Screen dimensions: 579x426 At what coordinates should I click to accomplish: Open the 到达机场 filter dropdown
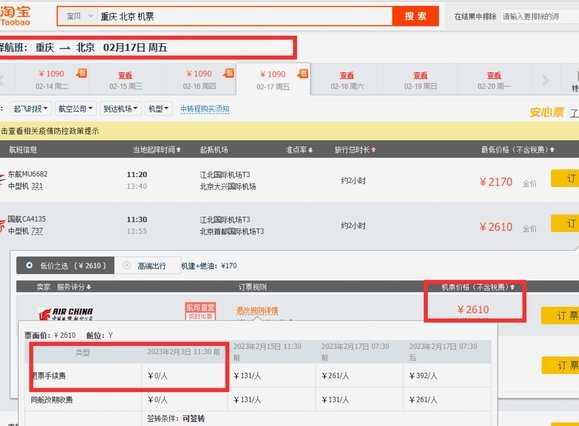[120, 109]
